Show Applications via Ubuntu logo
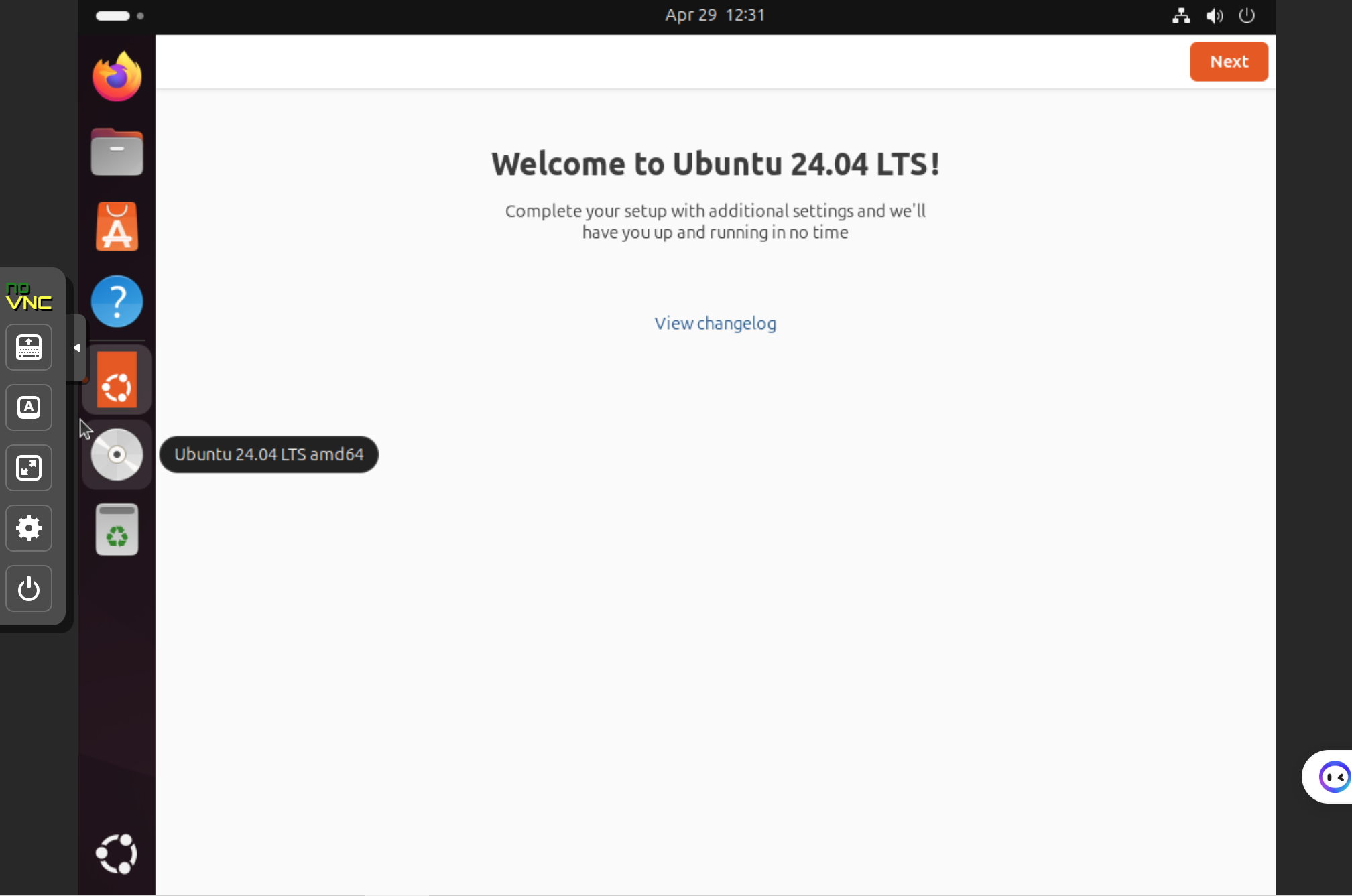The width and height of the screenshot is (1352, 896). (117, 853)
